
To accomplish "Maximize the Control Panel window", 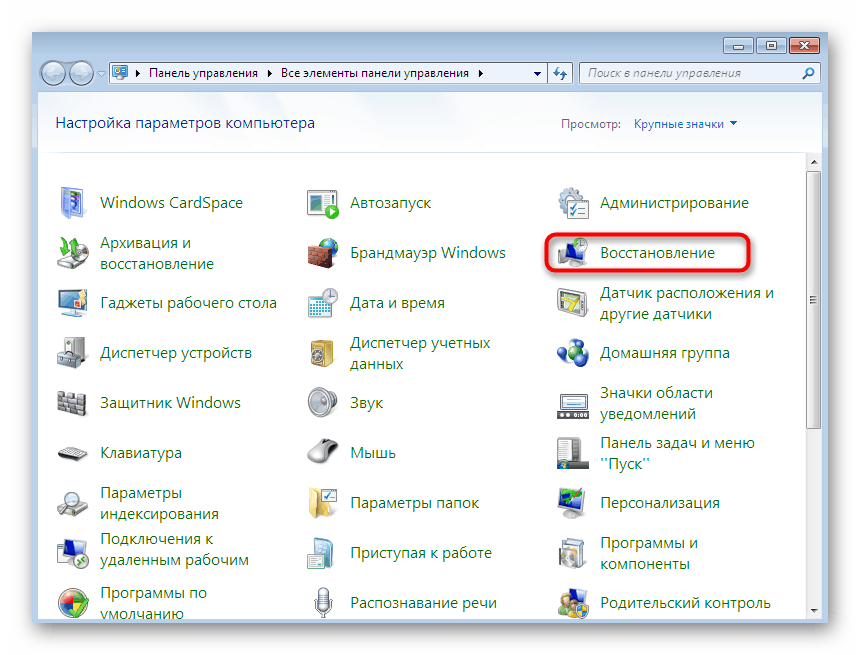I will coord(771,46).
